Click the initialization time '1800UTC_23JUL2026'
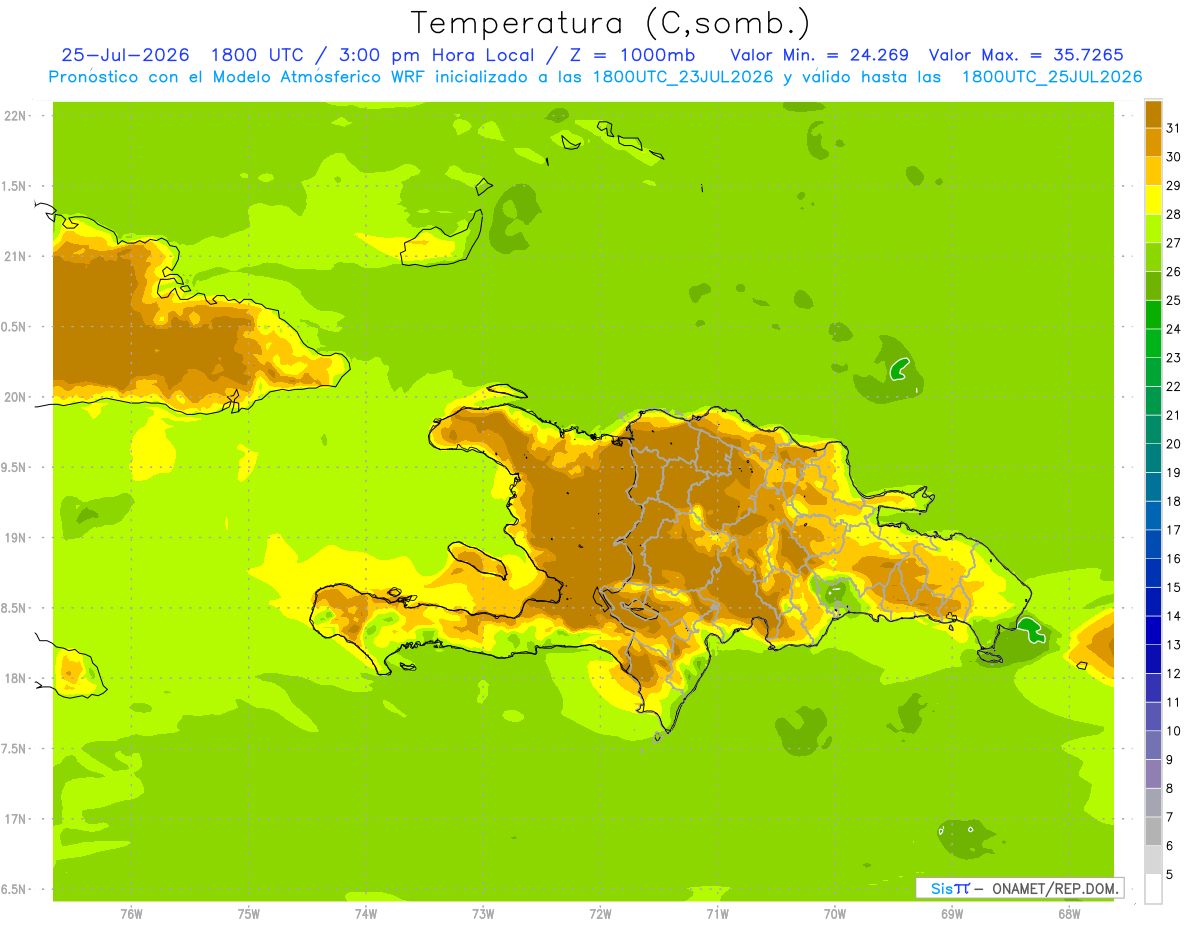This screenshot has width=1200, height=927. 683,77
